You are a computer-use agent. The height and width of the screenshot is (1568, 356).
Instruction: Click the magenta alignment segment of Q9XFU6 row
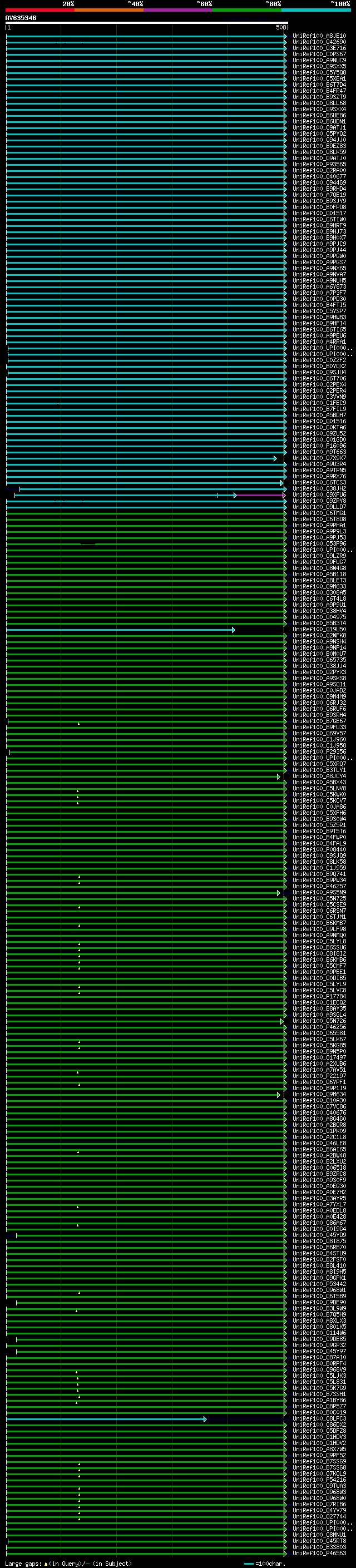tap(260, 496)
